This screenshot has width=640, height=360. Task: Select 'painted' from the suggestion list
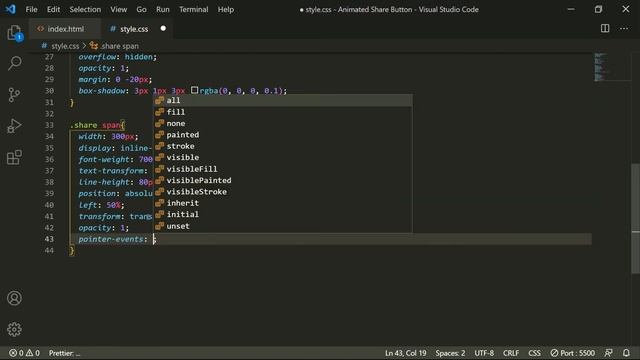click(282, 135)
